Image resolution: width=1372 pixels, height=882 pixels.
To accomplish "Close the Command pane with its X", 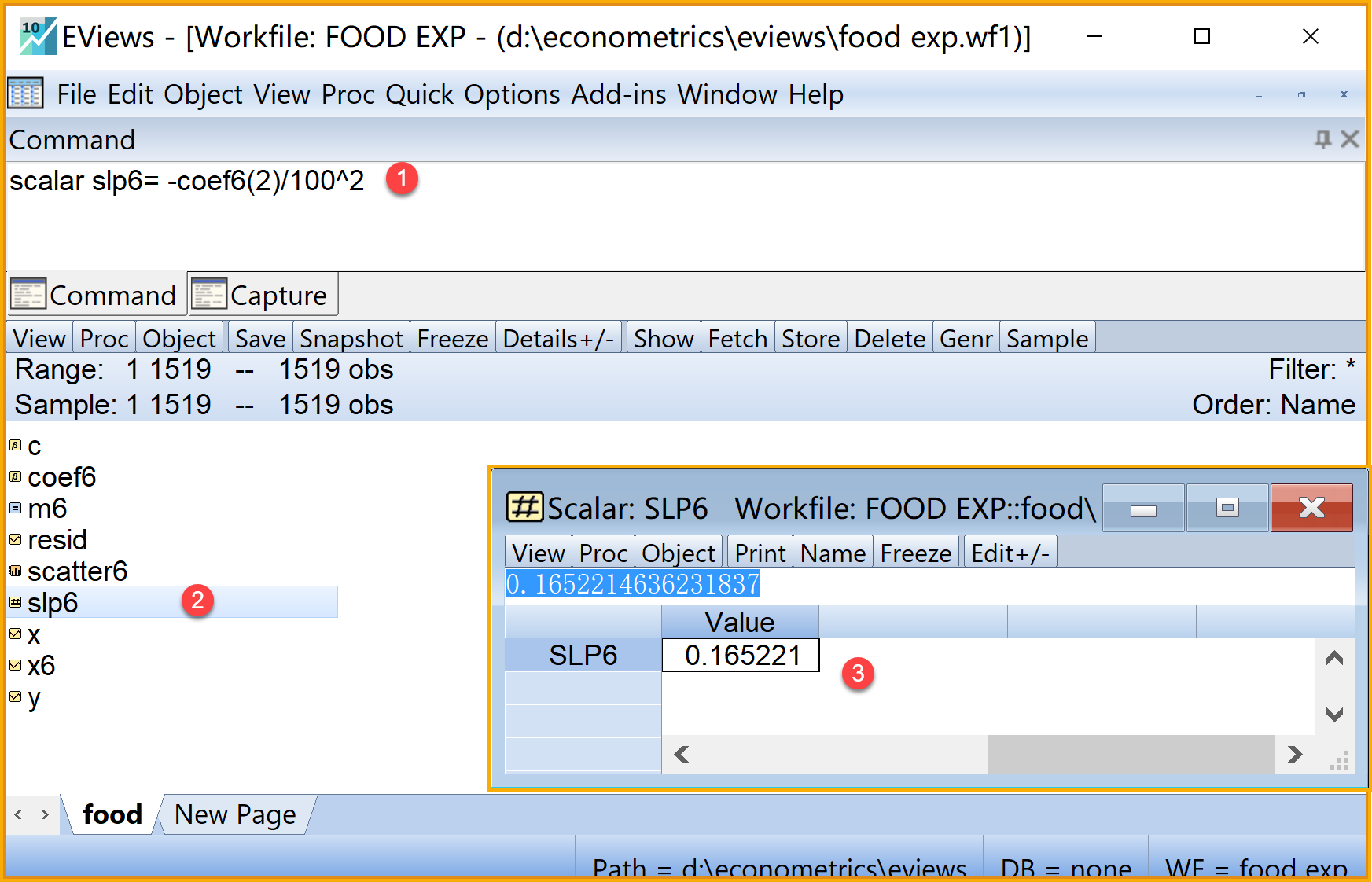I will tap(1350, 140).
